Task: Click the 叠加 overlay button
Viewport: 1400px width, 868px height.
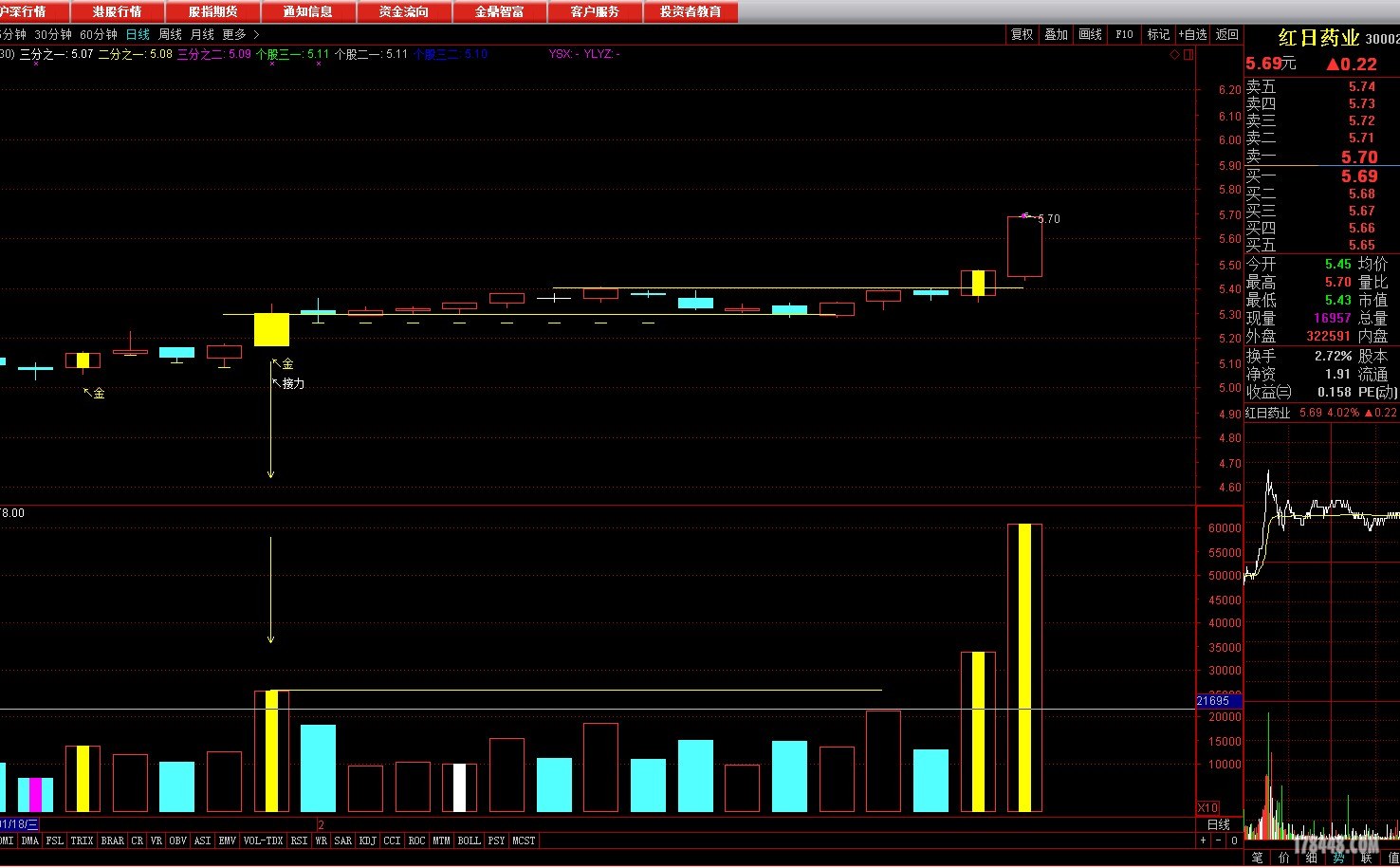Action: (1056, 34)
